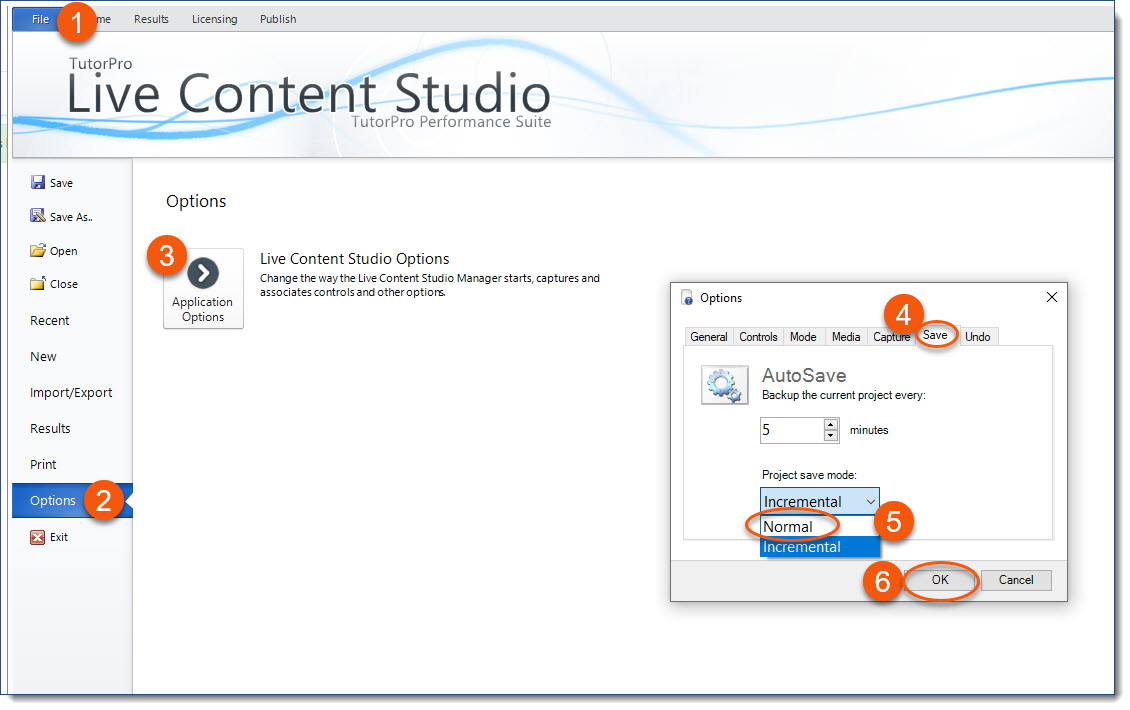
Task: Switch to the Results ribbon tab
Action: click(x=151, y=19)
